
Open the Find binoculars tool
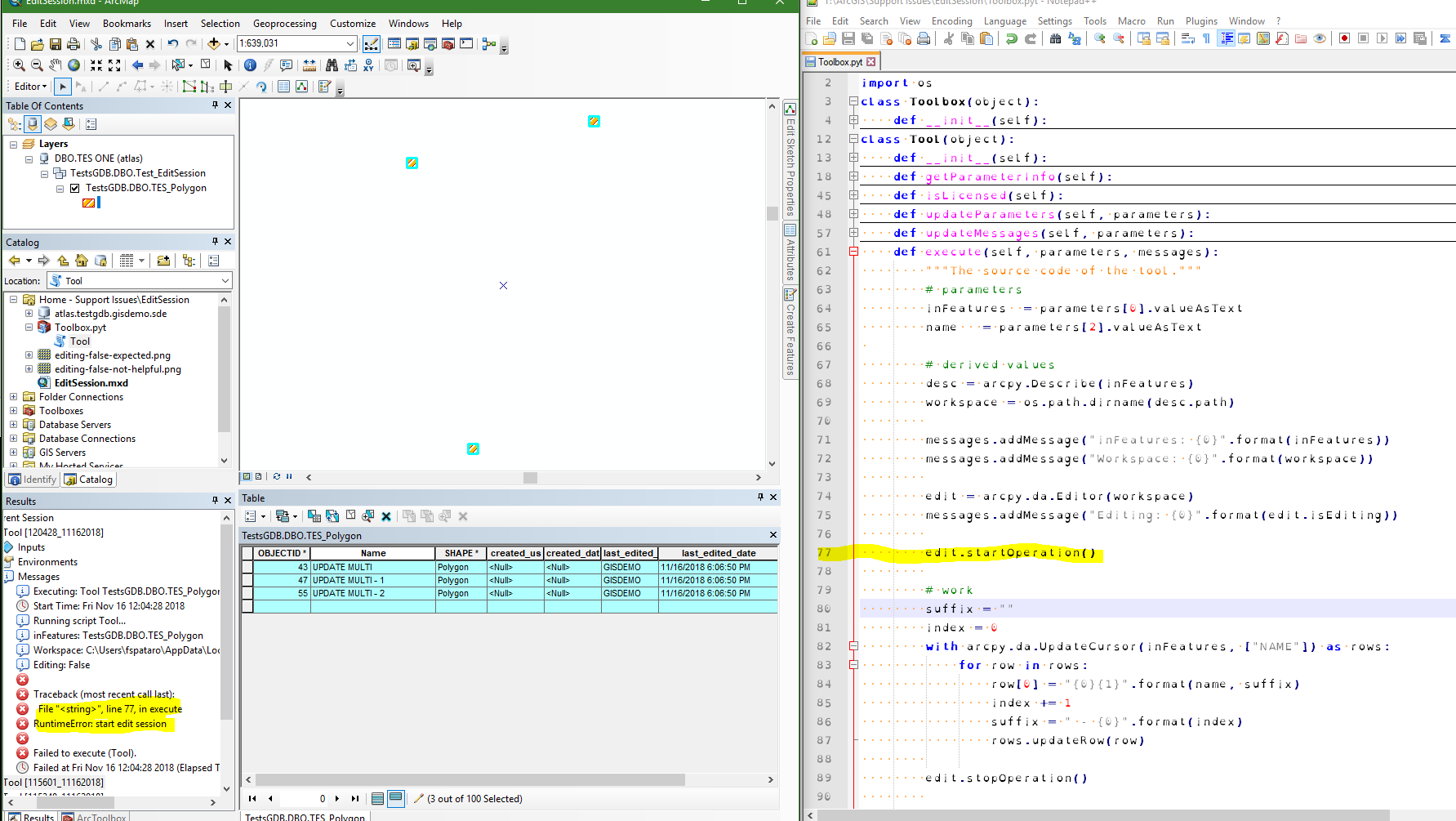[332, 65]
